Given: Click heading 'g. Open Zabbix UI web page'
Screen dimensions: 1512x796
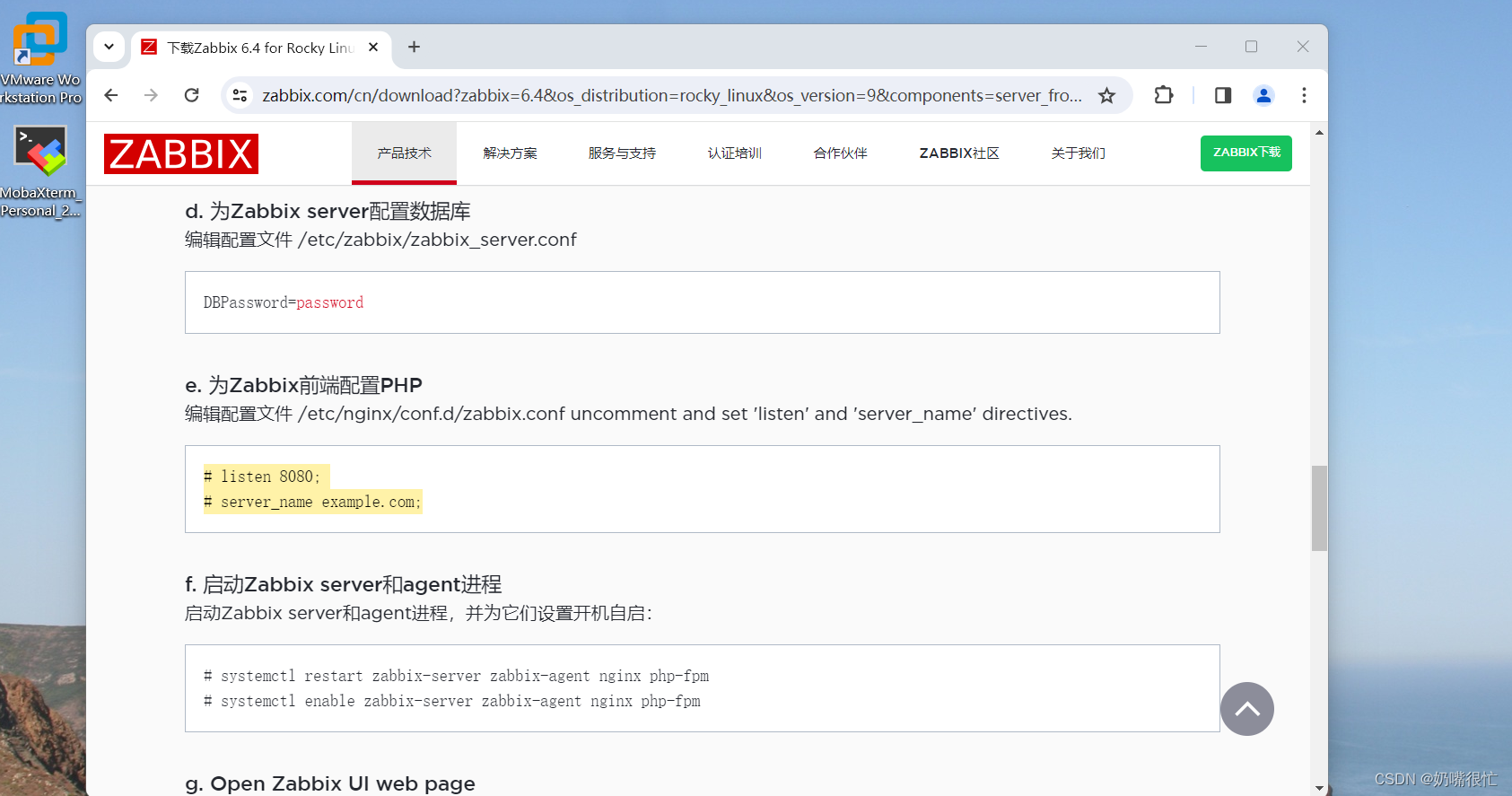Looking at the screenshot, I should [x=330, y=783].
